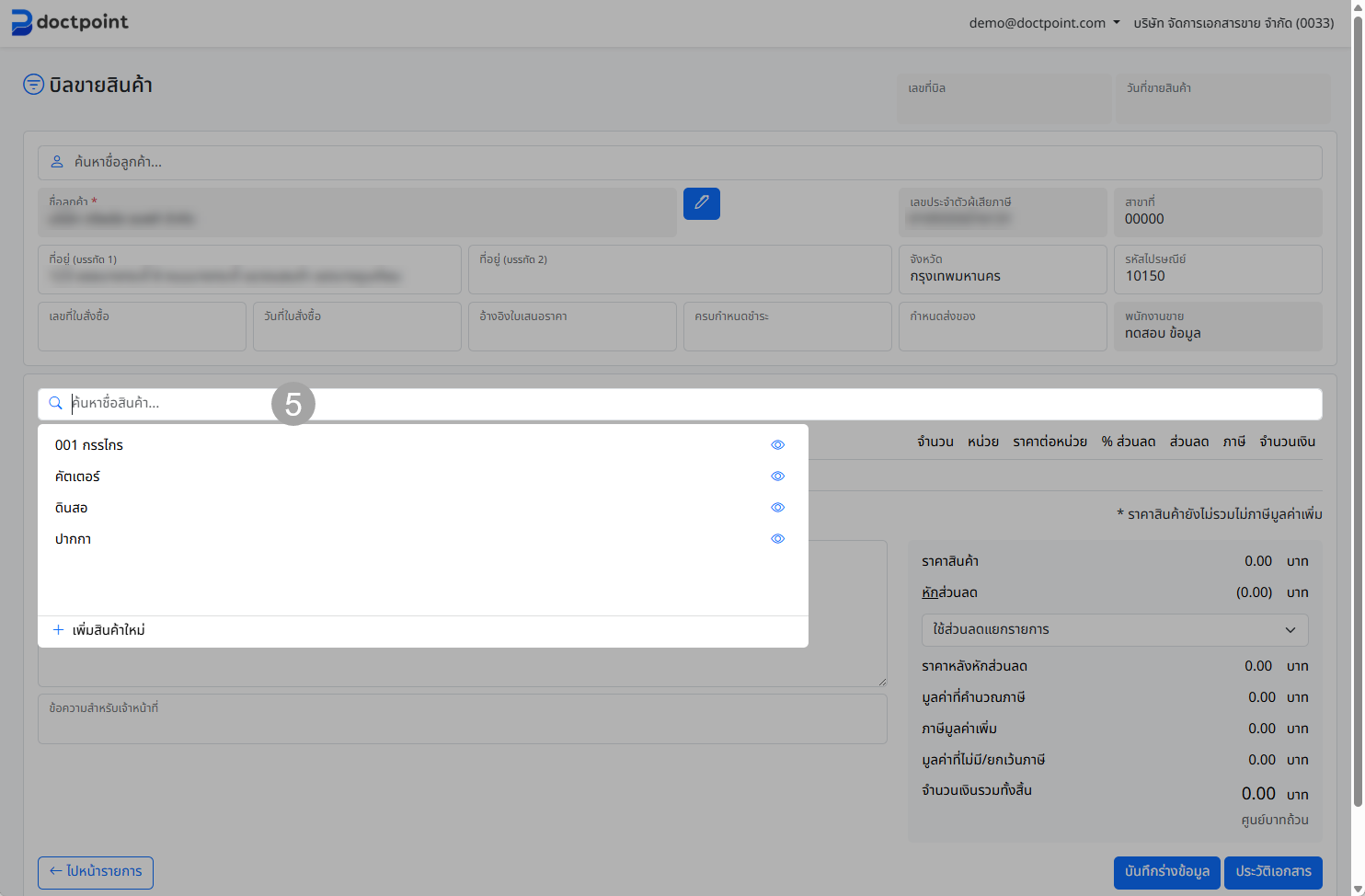Open the demo@doctpoint.com account dropdown
1365x896 pixels.
1044,23
